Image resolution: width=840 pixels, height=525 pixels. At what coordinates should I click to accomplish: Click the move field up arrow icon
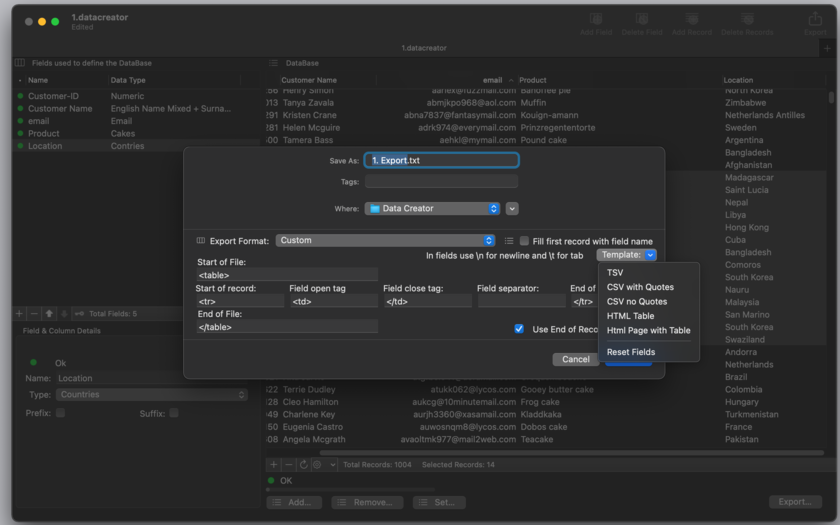click(x=49, y=313)
